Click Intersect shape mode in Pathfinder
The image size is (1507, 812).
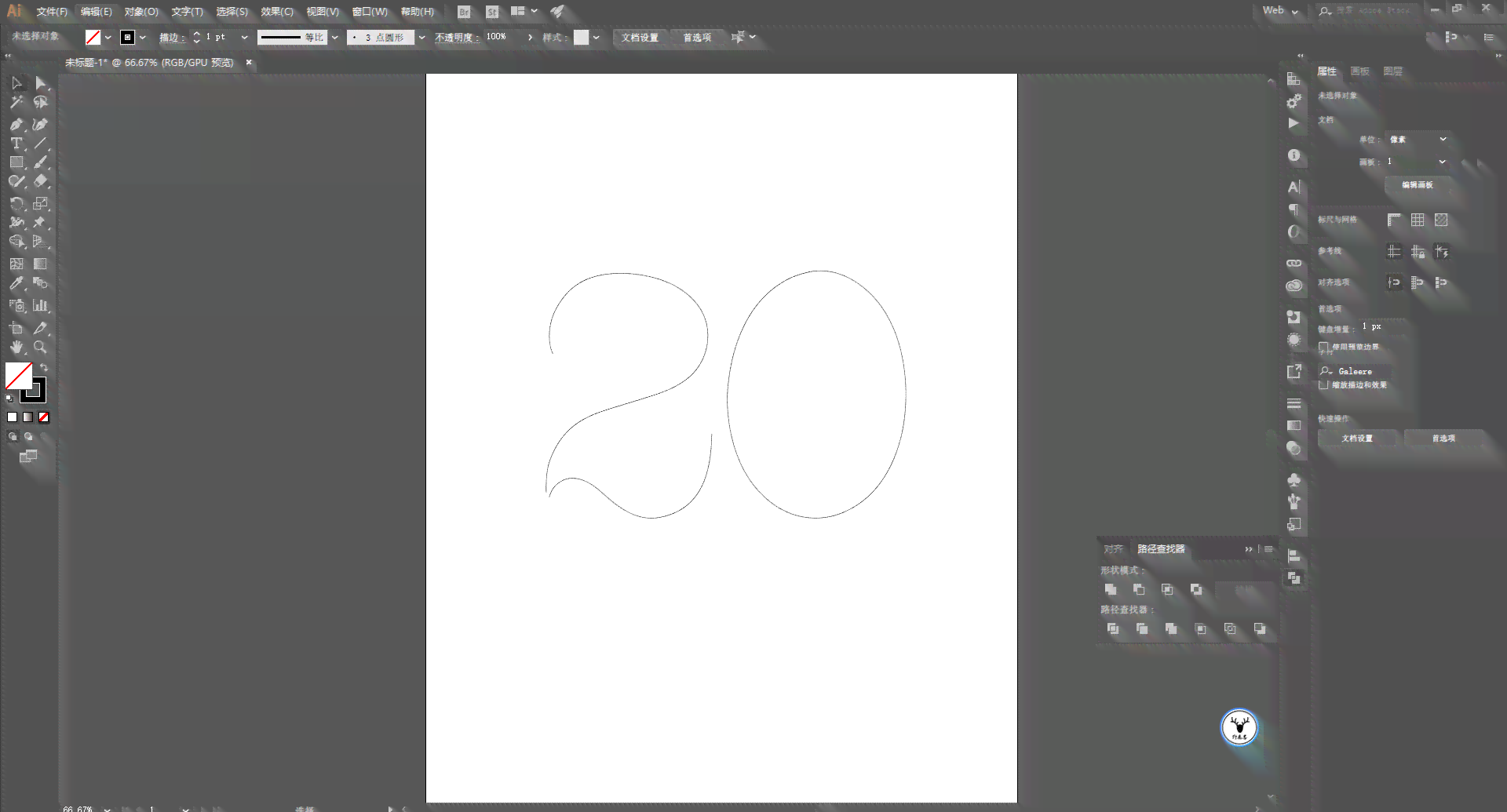tap(1167, 589)
